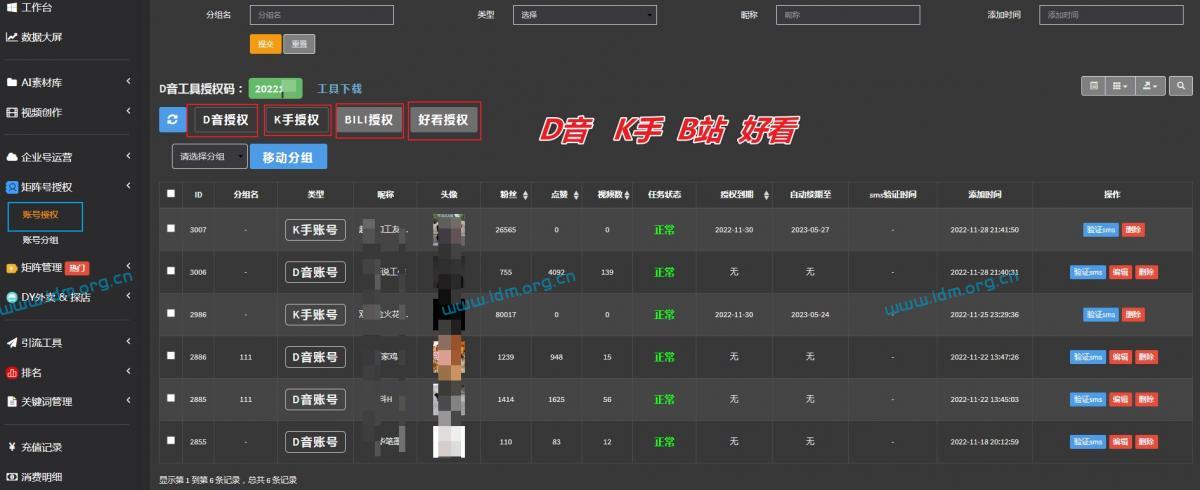Click the D音账号 badge in row 3006
The width and height of the screenshot is (1200, 490).
[315, 272]
